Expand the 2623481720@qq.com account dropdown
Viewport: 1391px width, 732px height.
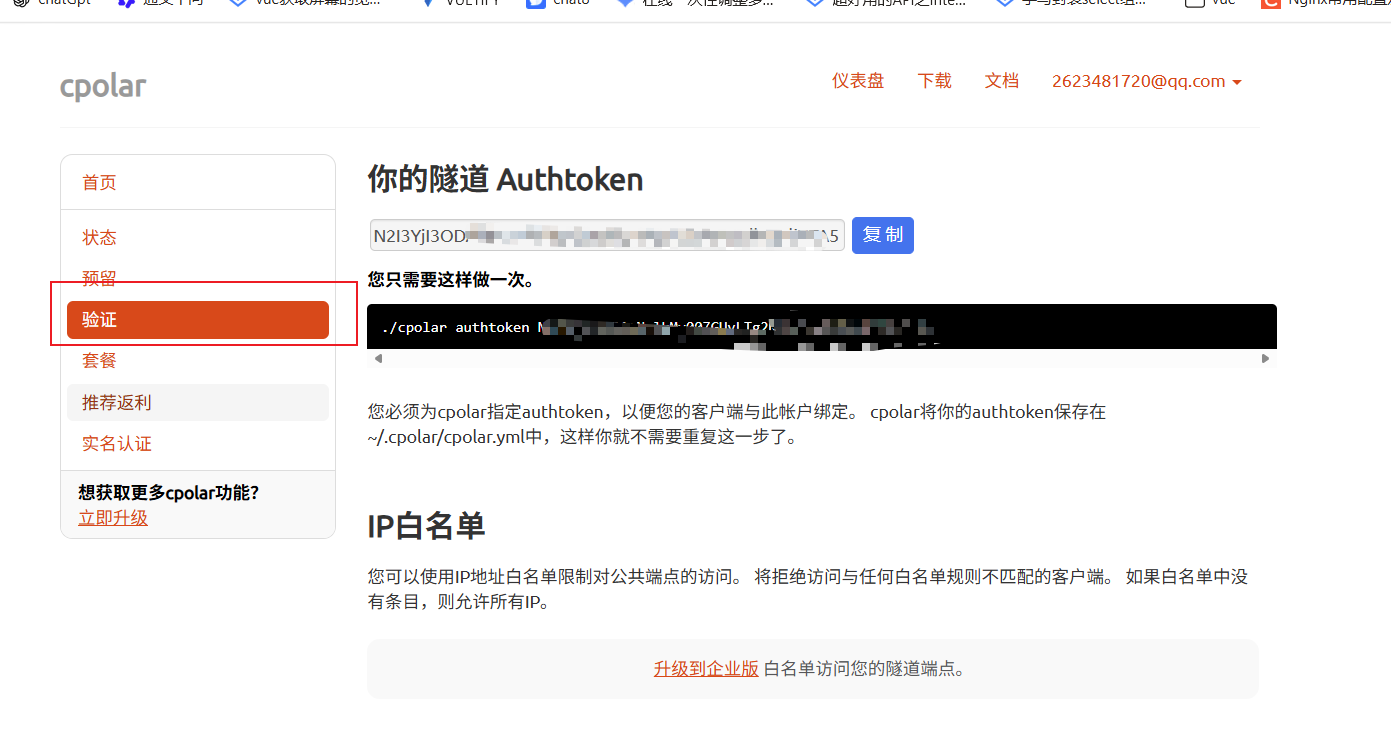(1147, 81)
